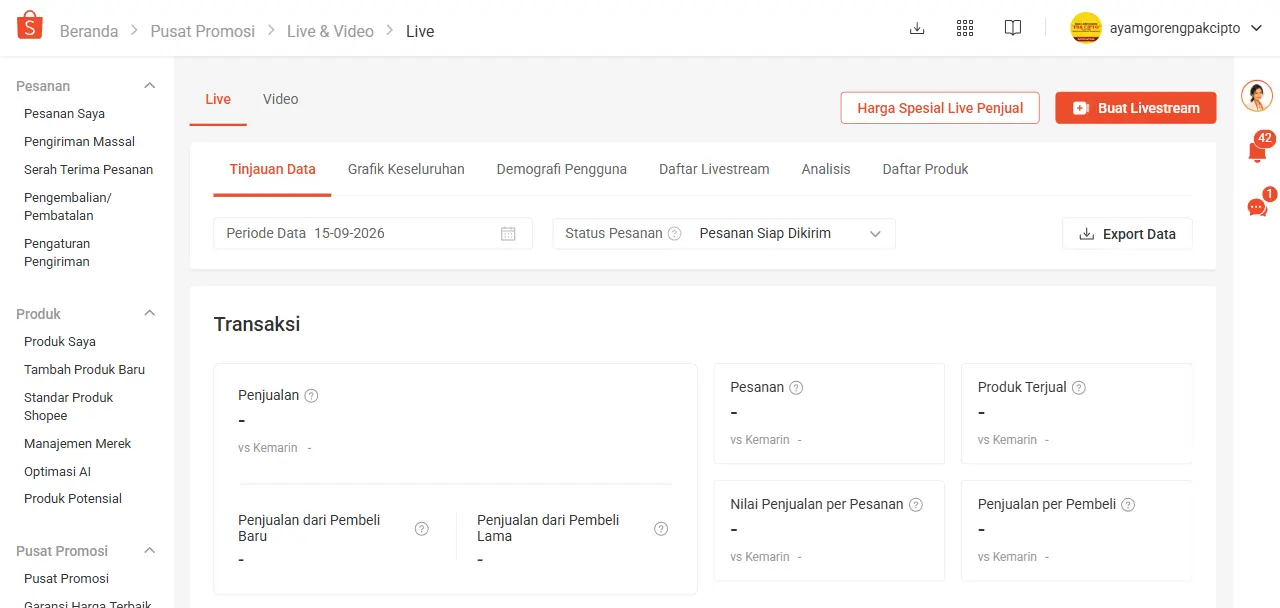Viewport: 1280px width, 608px height.
Task: Switch to the Video tab
Action: pos(281,100)
